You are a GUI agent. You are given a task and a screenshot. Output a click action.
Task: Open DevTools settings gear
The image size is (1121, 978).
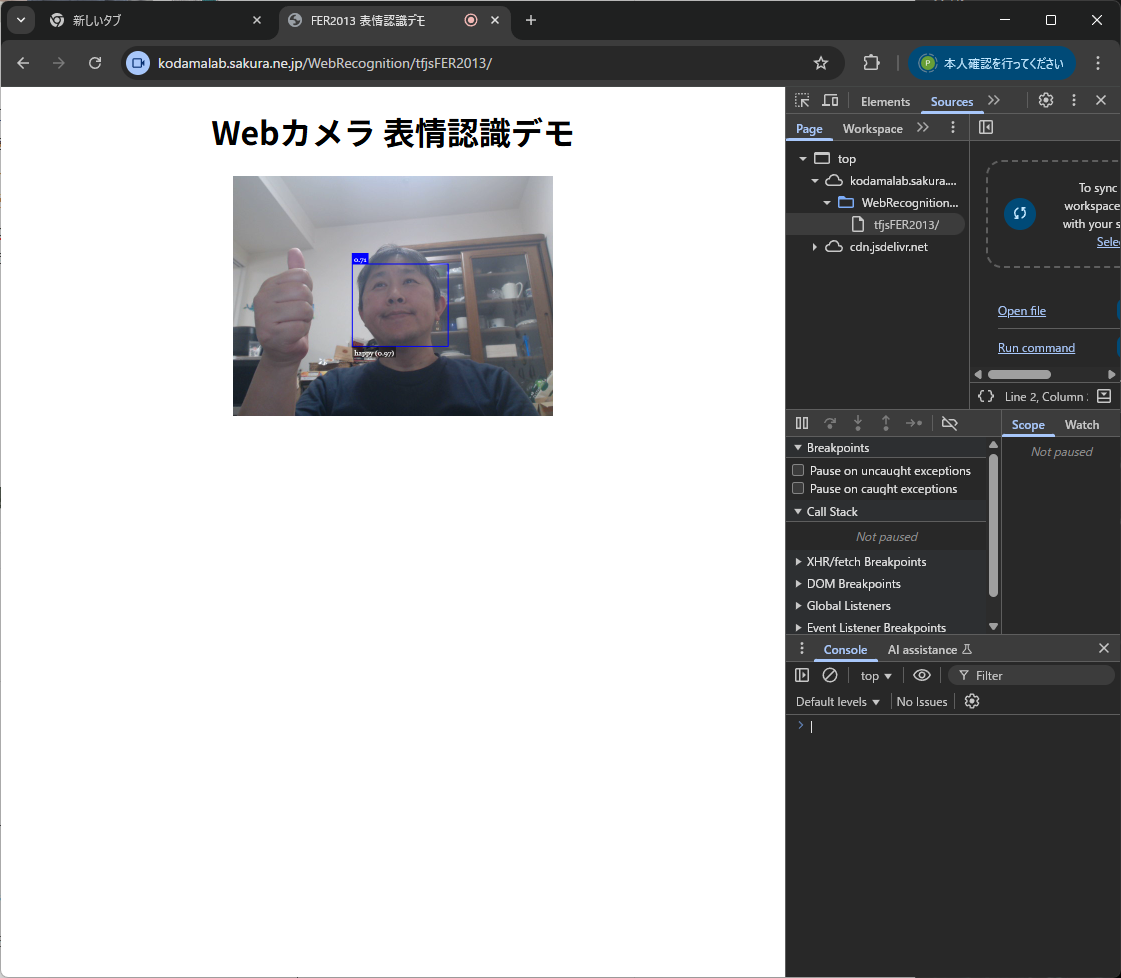point(1046,100)
